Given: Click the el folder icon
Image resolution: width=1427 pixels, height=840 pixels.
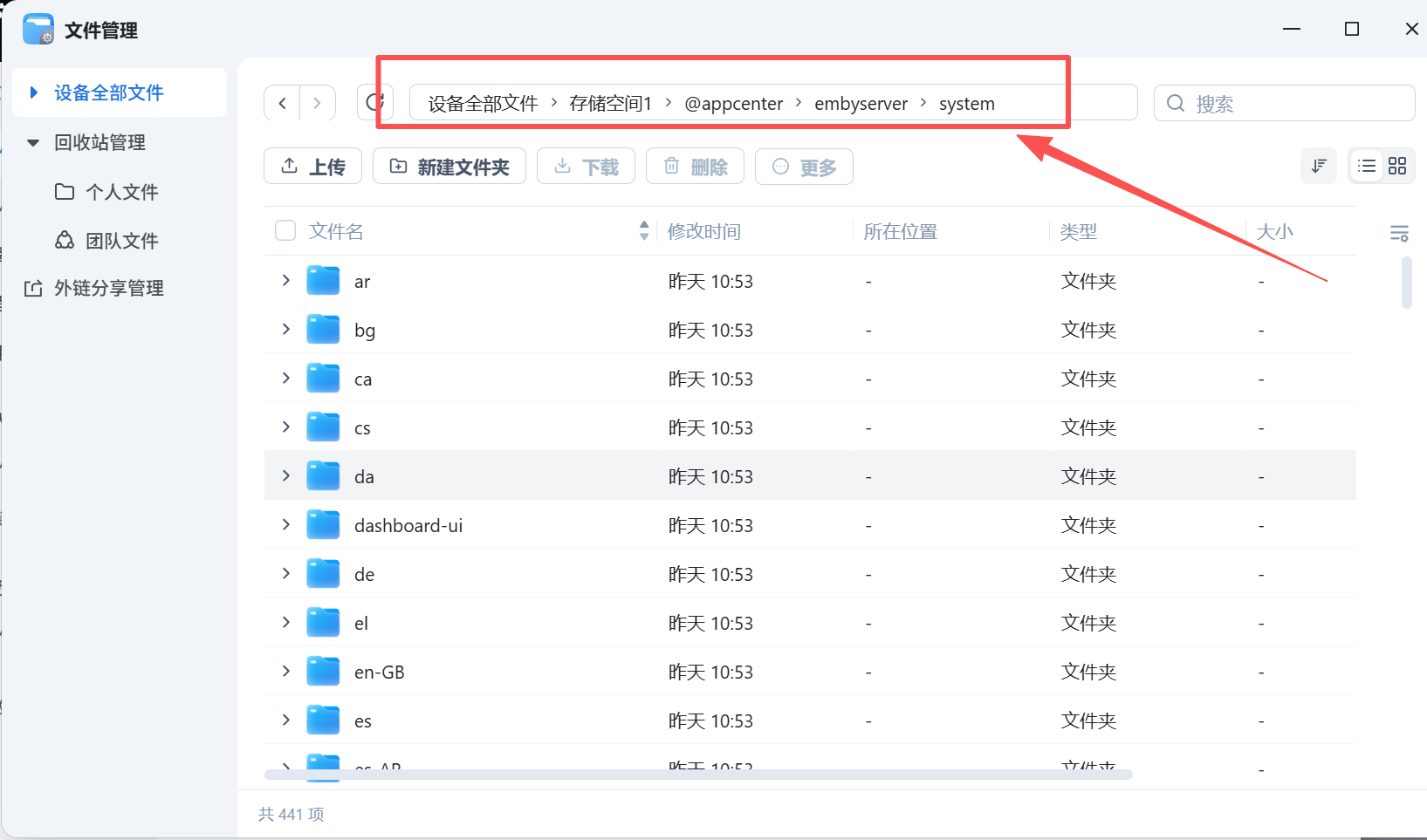Looking at the screenshot, I should tap(323, 623).
